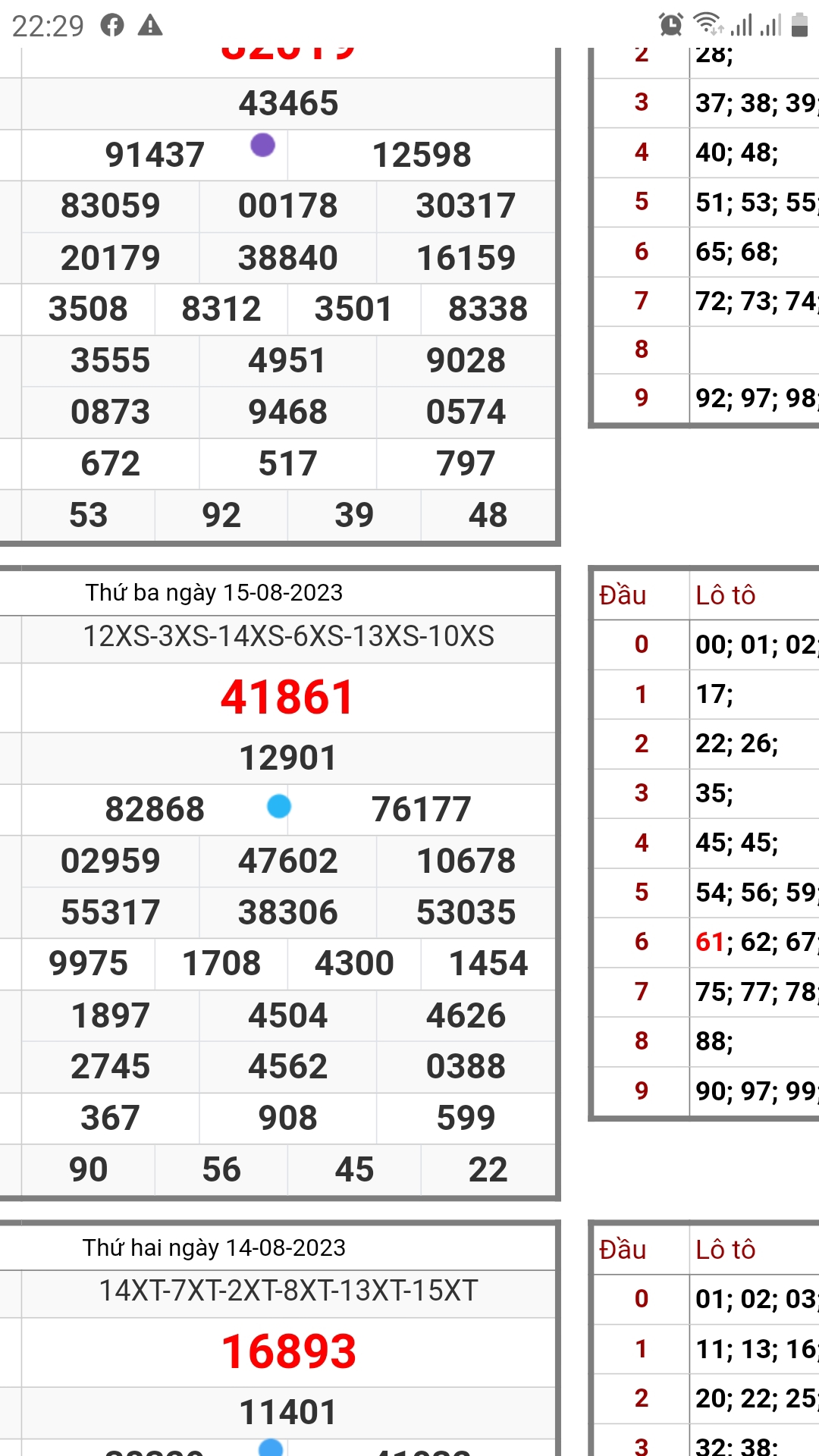Tap the Facebook notification icon in the status bar
This screenshot has width=819, height=1456.
click(112, 26)
